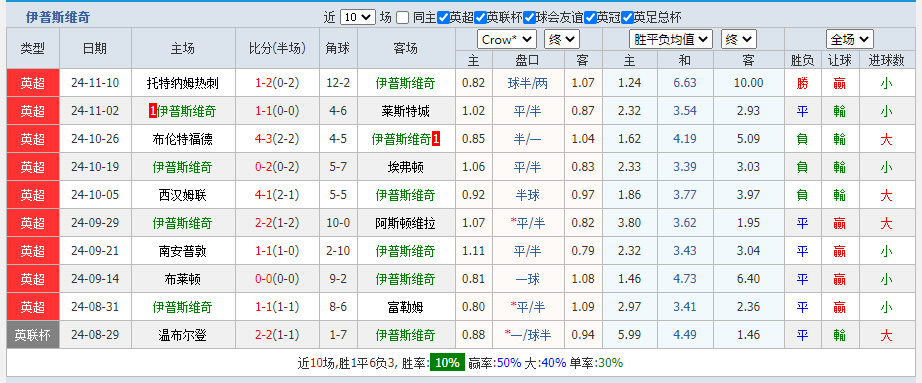The image size is (922, 383).
Task: Click the corner count 2-10
Action: pos(338,251)
